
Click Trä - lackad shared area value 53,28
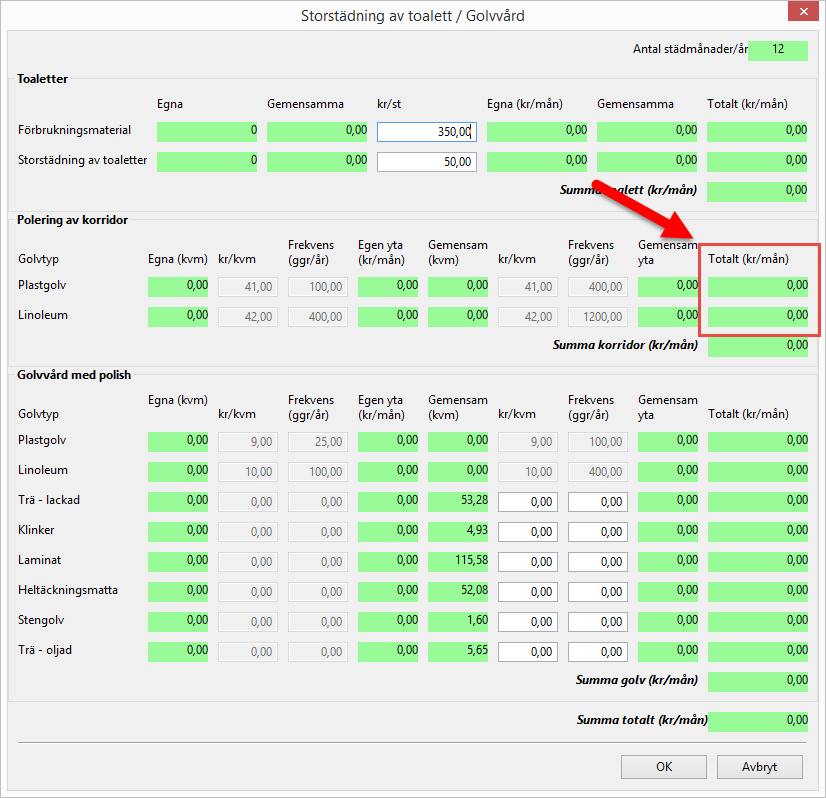[458, 501]
